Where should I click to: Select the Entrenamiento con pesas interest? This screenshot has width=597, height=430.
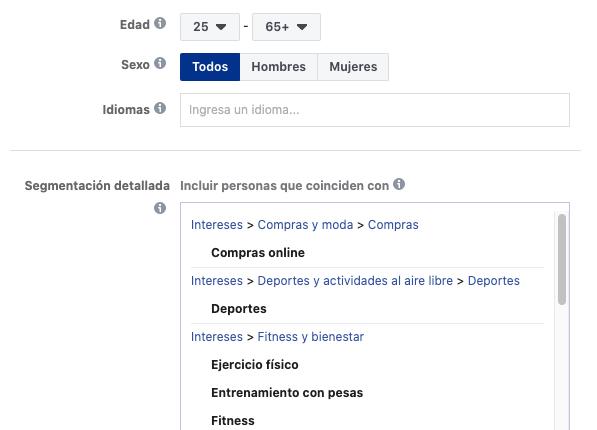(x=287, y=393)
